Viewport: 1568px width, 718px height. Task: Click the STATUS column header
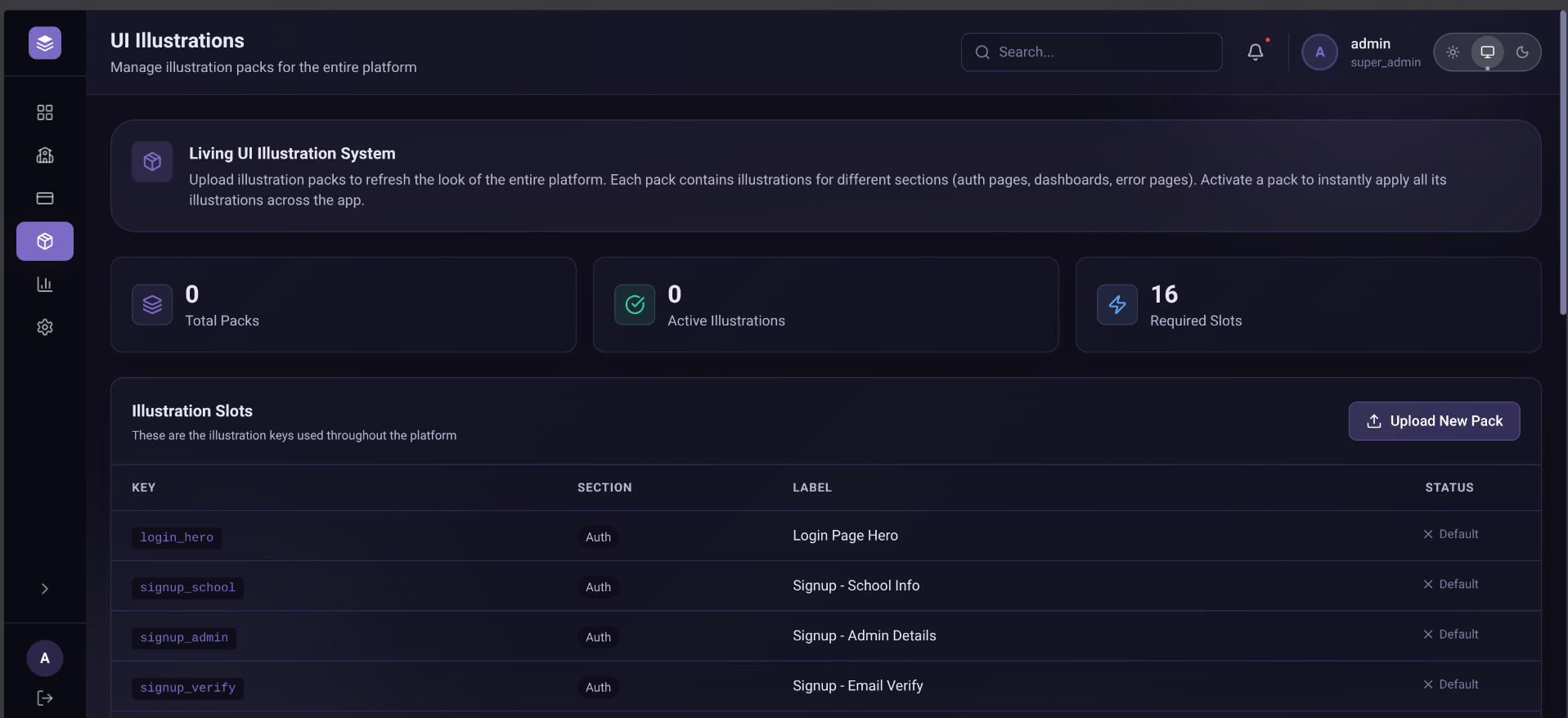click(1449, 487)
